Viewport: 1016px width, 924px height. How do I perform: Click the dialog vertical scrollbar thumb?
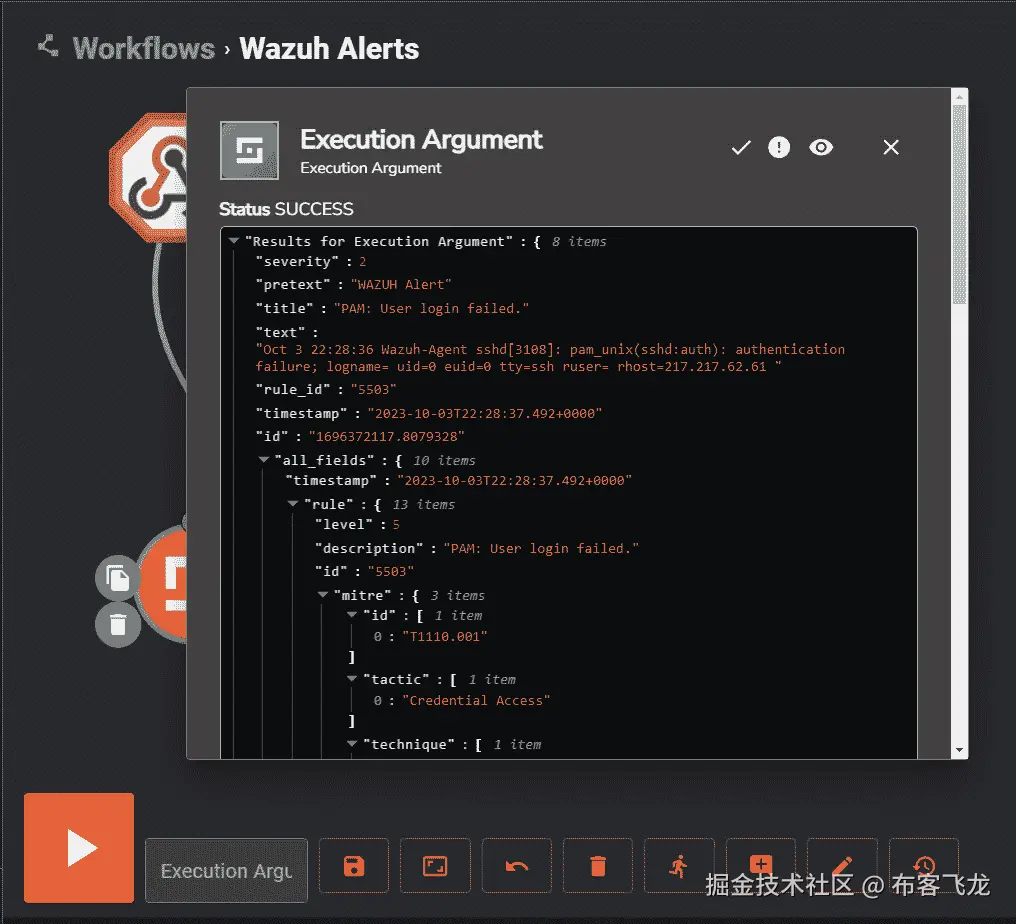tap(959, 204)
